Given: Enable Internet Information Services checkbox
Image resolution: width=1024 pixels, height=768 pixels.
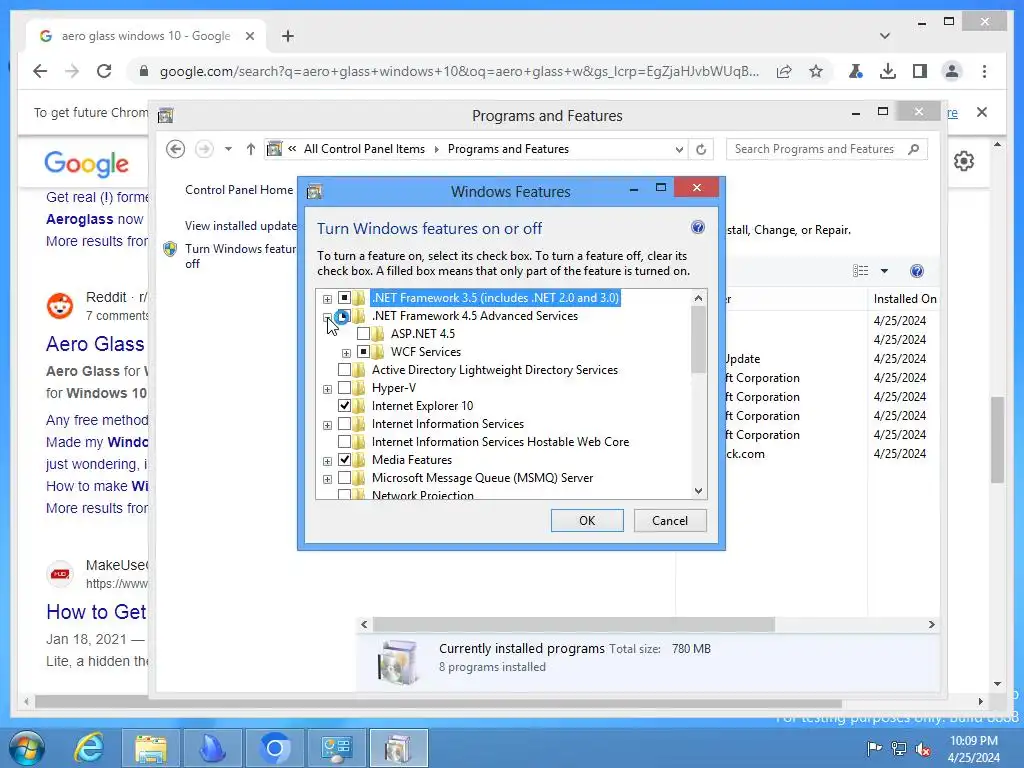Looking at the screenshot, I should tap(344, 424).
